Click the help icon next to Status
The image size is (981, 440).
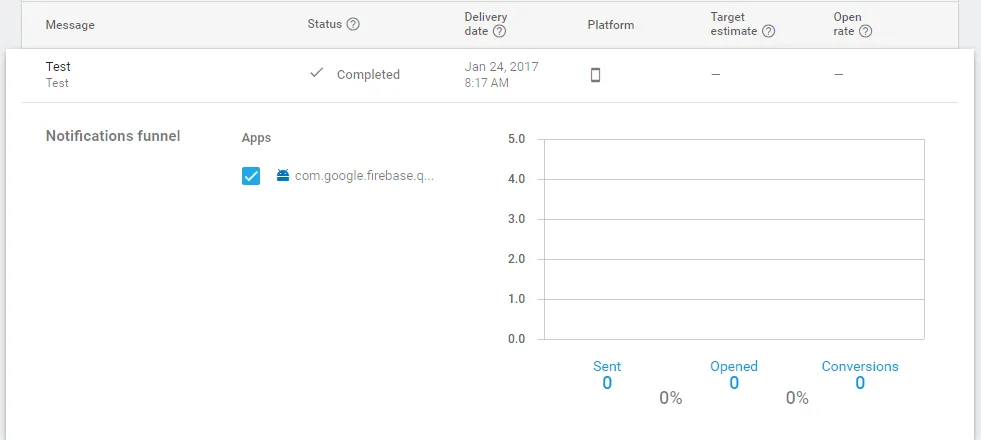point(353,24)
